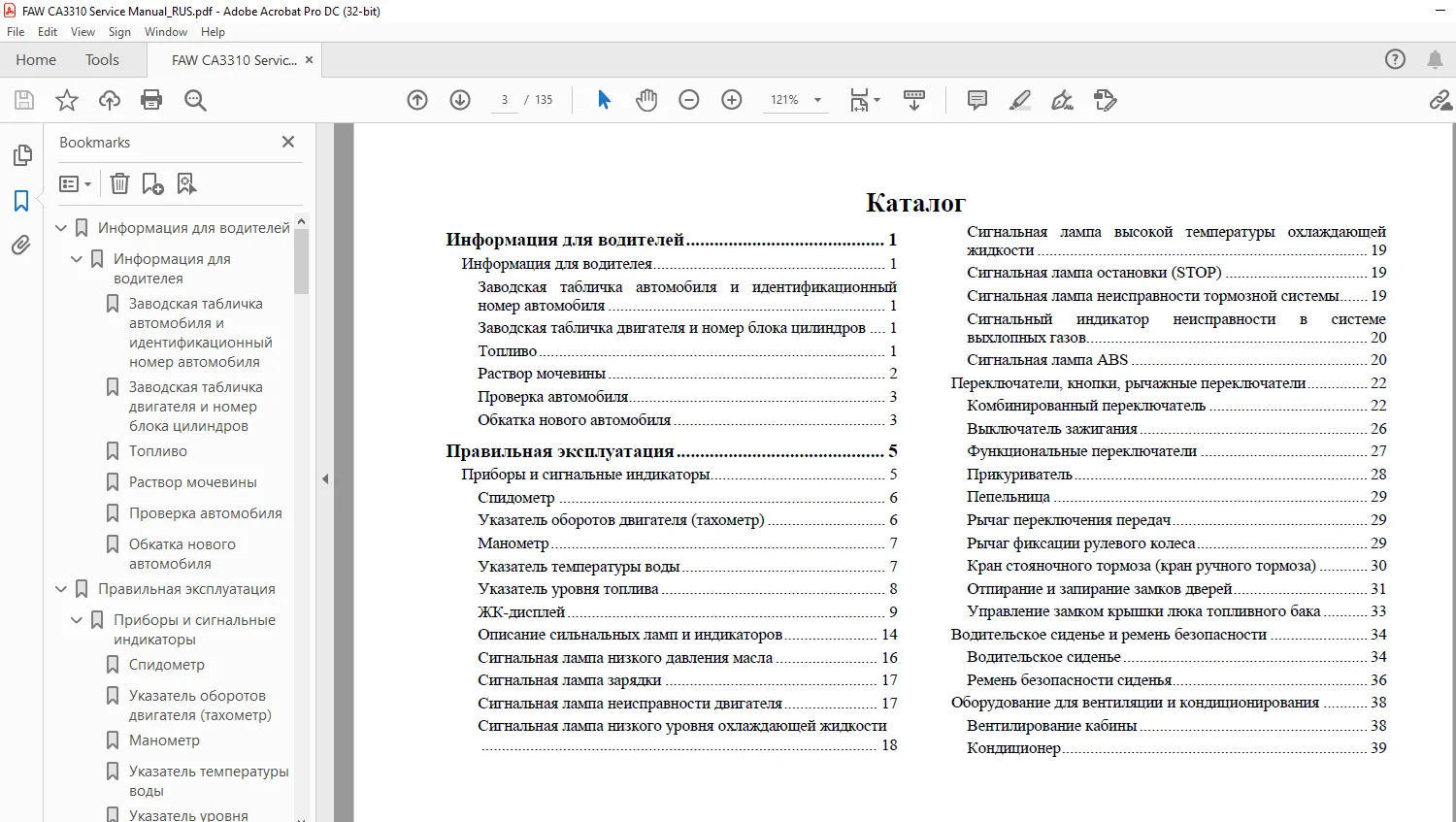Add the document to starred files

[x=67, y=100]
